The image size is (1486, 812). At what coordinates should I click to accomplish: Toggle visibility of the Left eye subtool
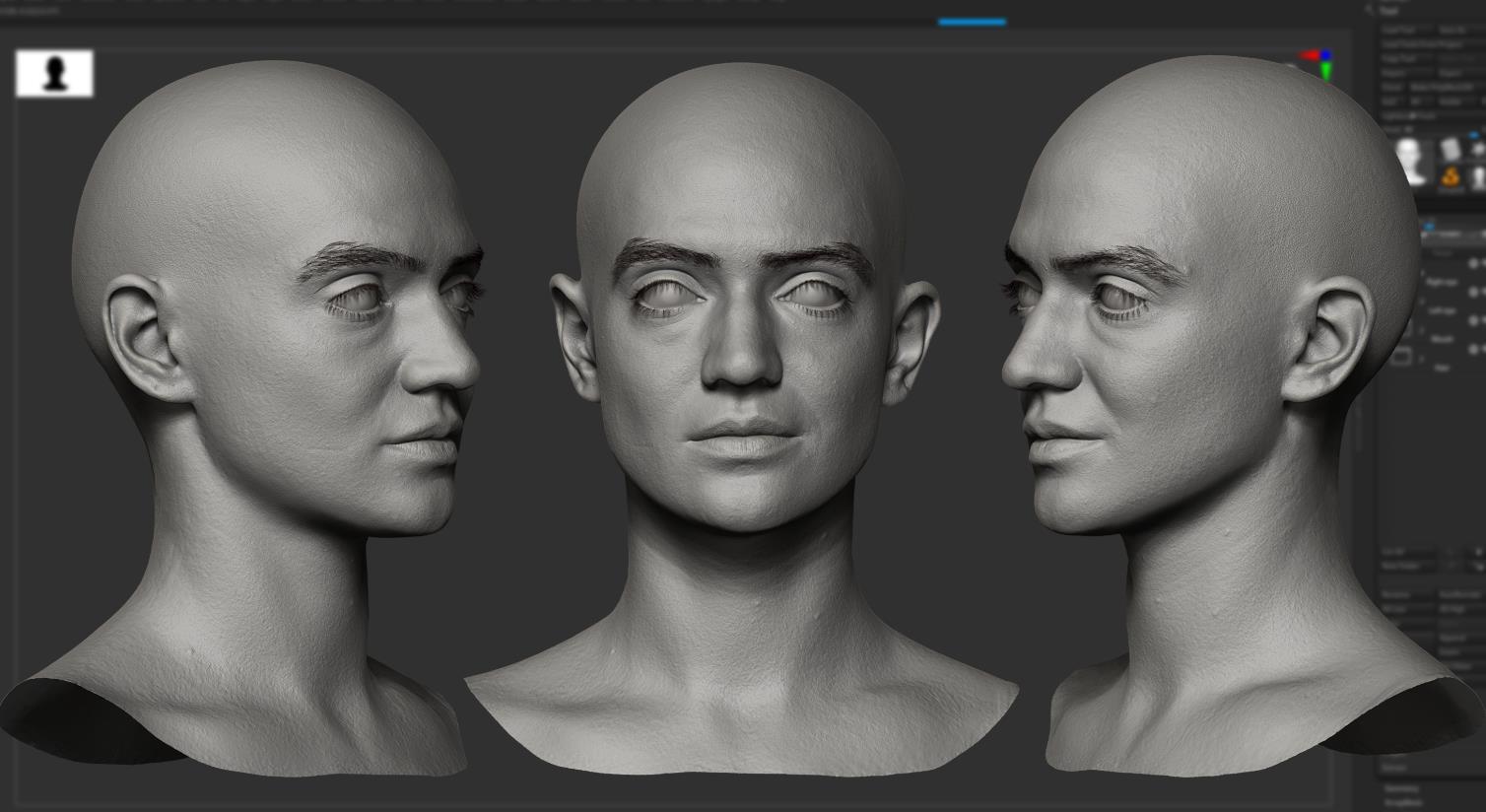1475,292
